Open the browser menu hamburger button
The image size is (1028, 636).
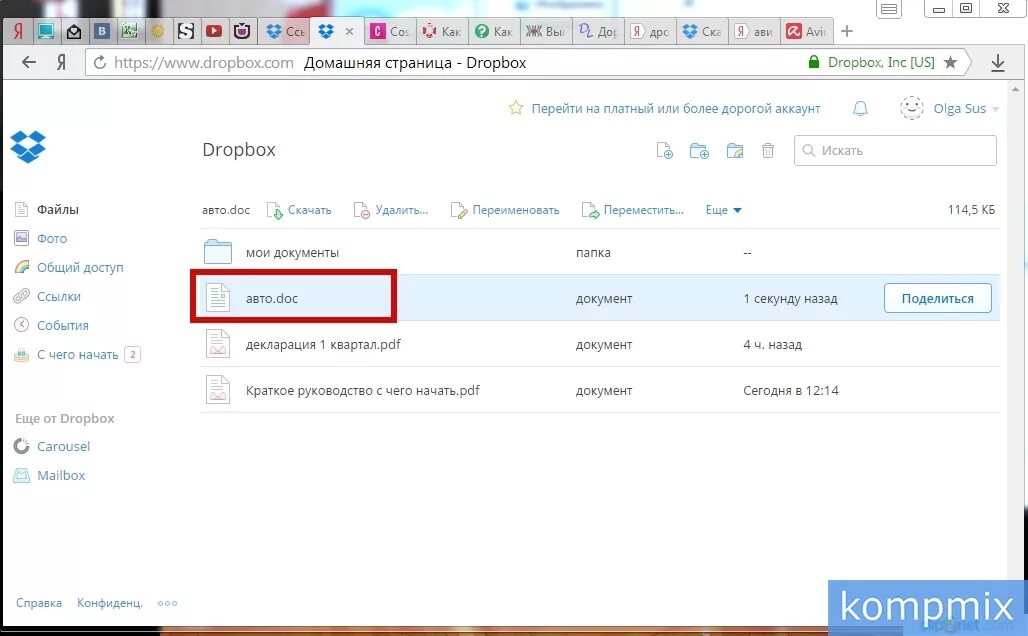889,9
